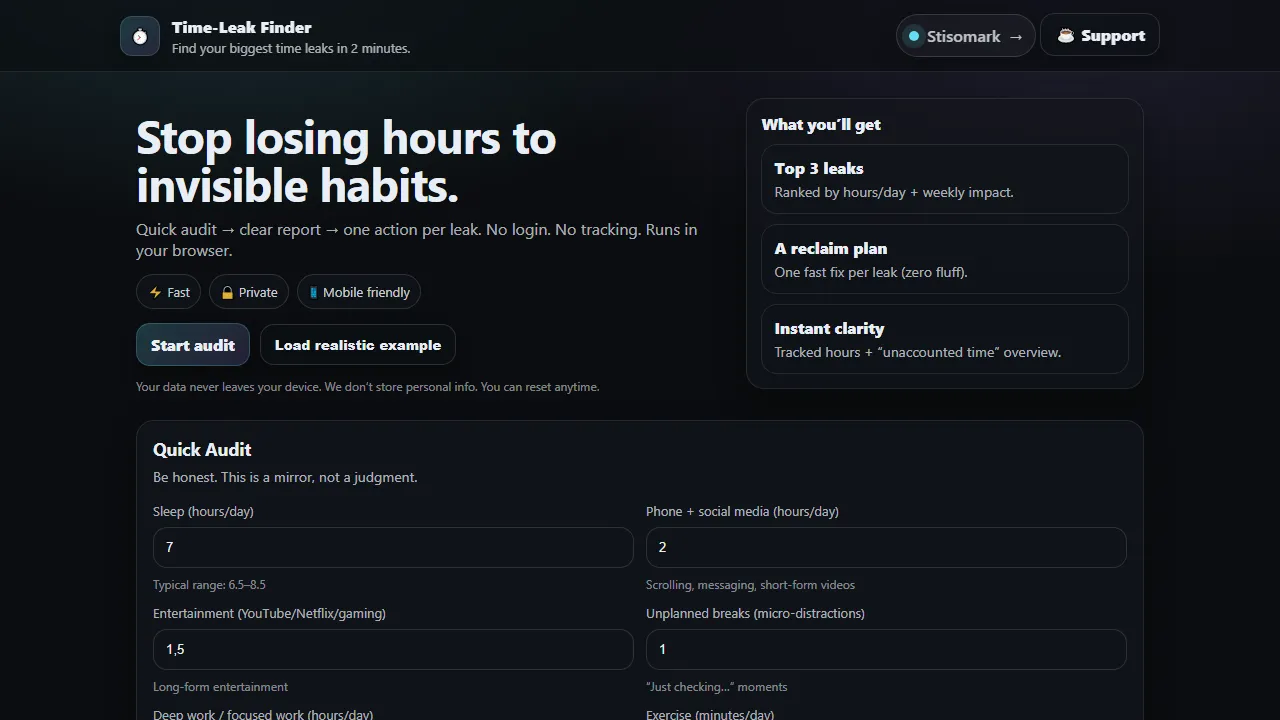Click the coffee cup icon beside Support
This screenshot has height=720, width=1280.
point(1067,34)
